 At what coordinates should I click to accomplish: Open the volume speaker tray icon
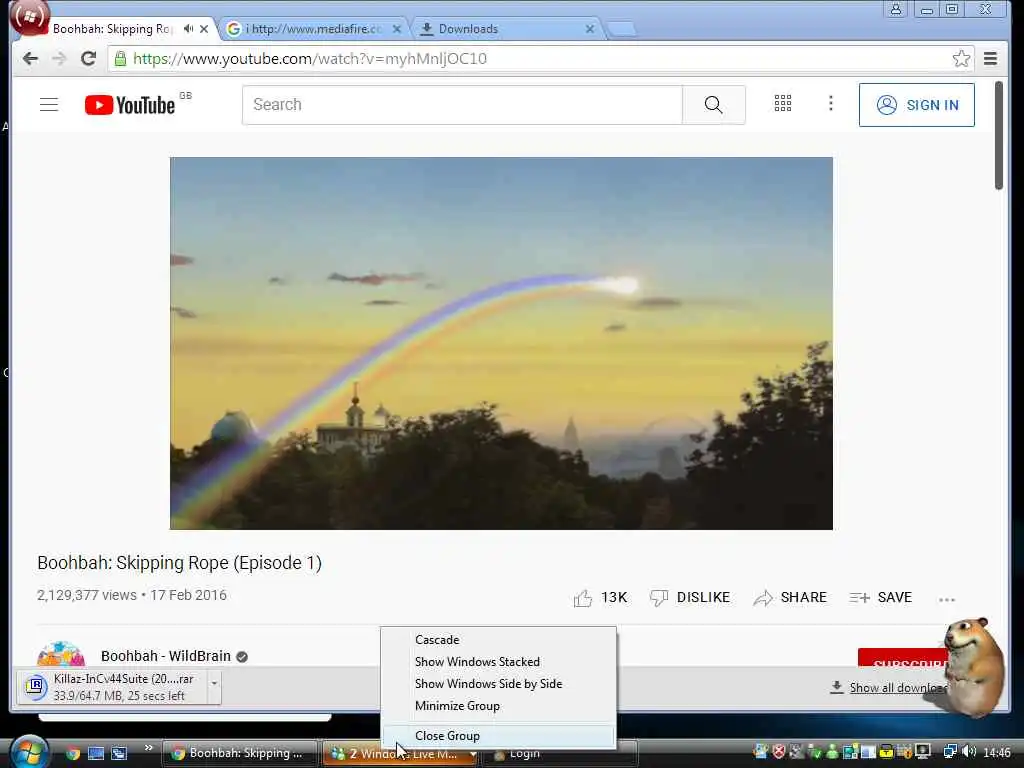click(x=969, y=752)
